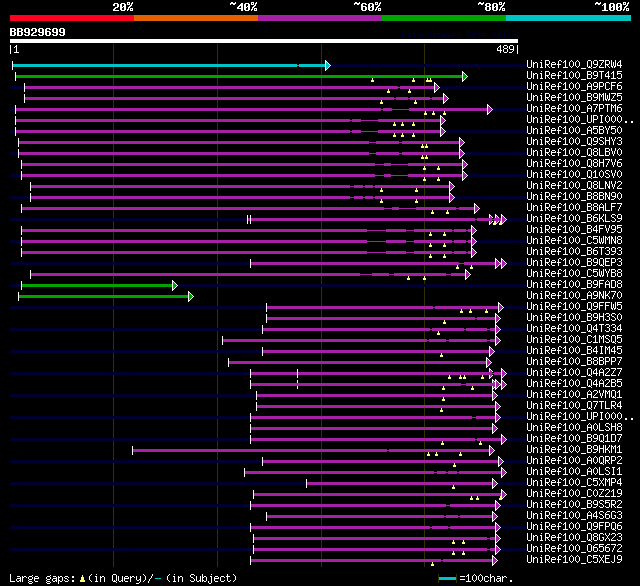Select the UniRef100_Q8LNV2 label
The width and height of the screenshot is (640, 586).
[x=574, y=186]
